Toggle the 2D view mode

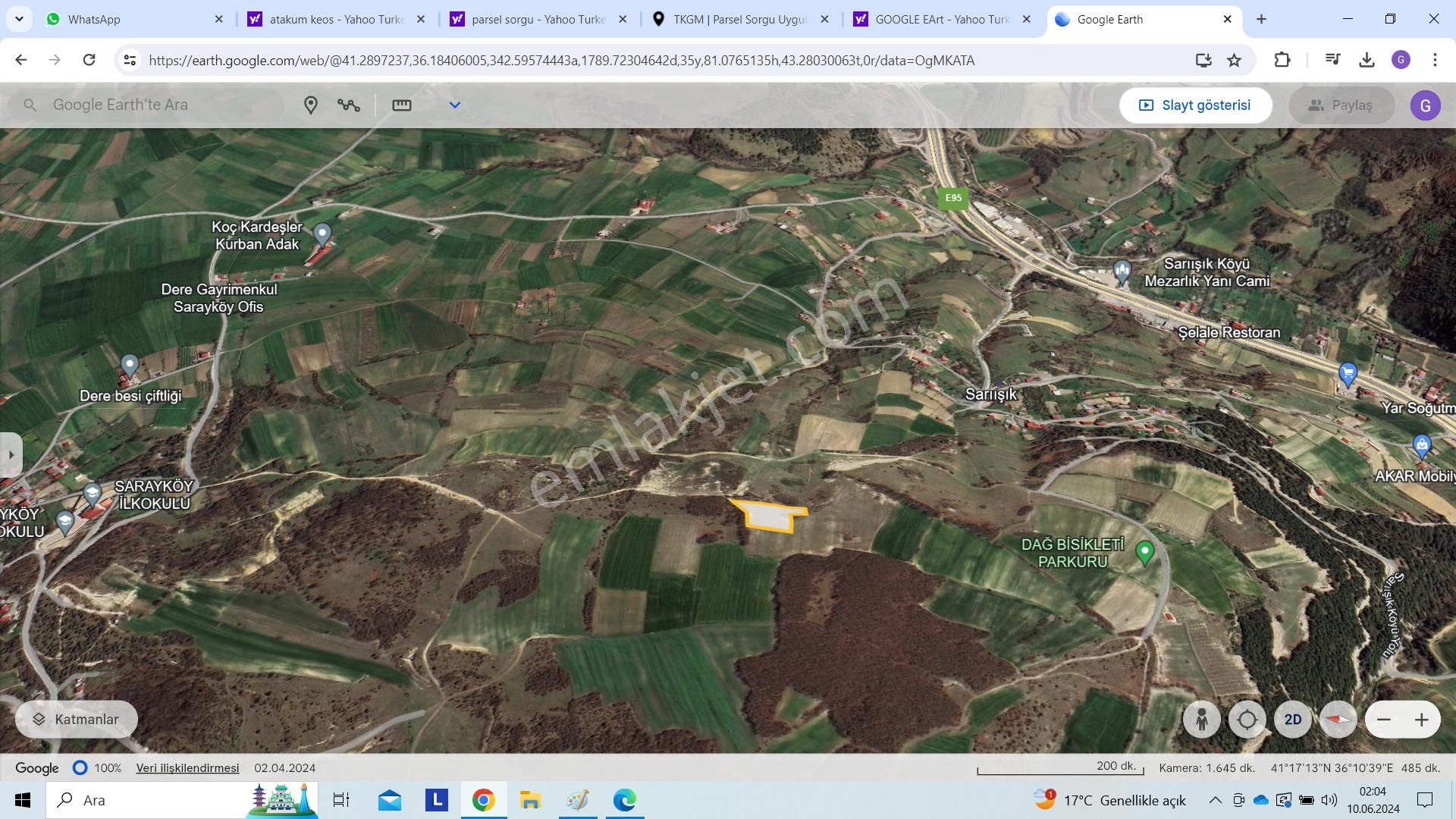click(x=1292, y=720)
